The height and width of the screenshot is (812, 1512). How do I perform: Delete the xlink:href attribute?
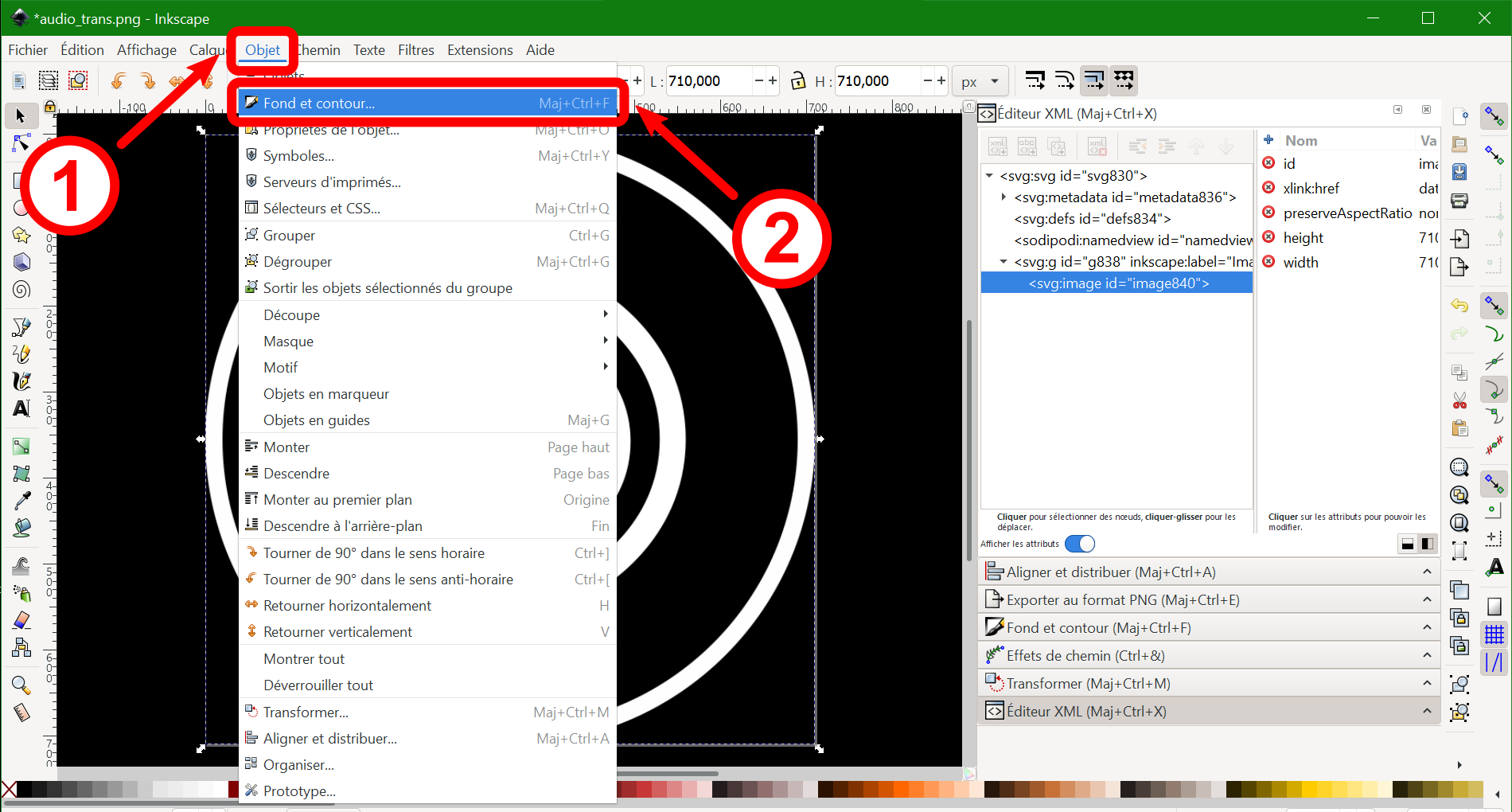tap(1268, 188)
